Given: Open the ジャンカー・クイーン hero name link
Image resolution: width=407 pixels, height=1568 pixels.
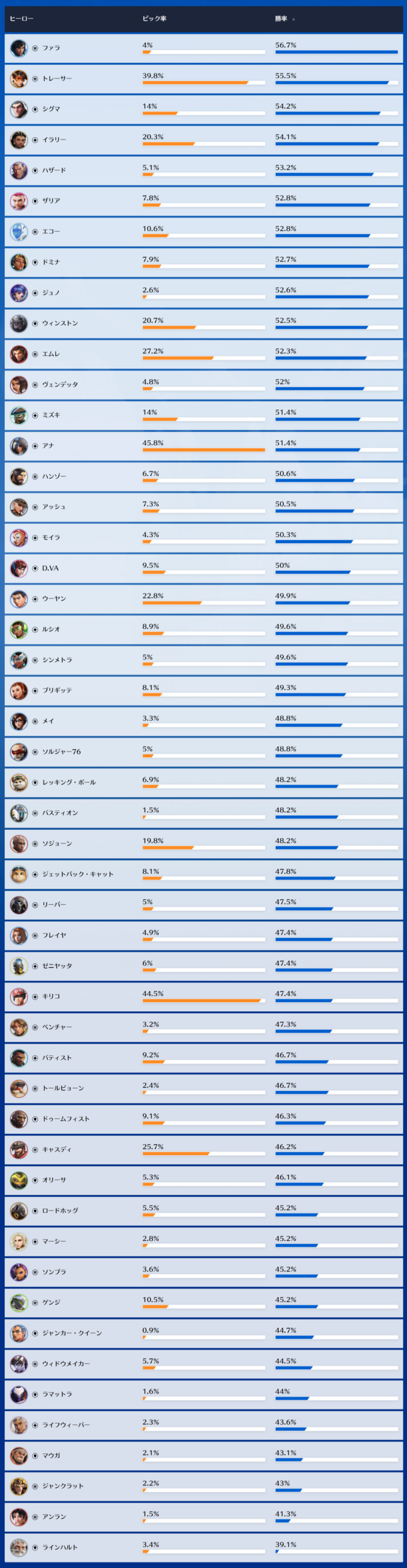Looking at the screenshot, I should 72,1333.
